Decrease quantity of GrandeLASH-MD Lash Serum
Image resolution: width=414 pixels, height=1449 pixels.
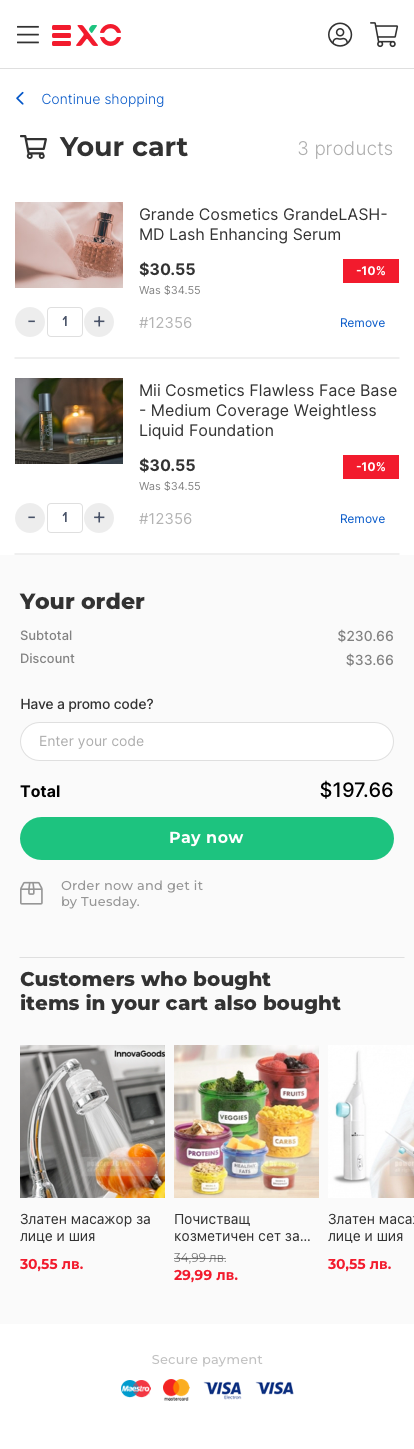pyautogui.click(x=31, y=322)
